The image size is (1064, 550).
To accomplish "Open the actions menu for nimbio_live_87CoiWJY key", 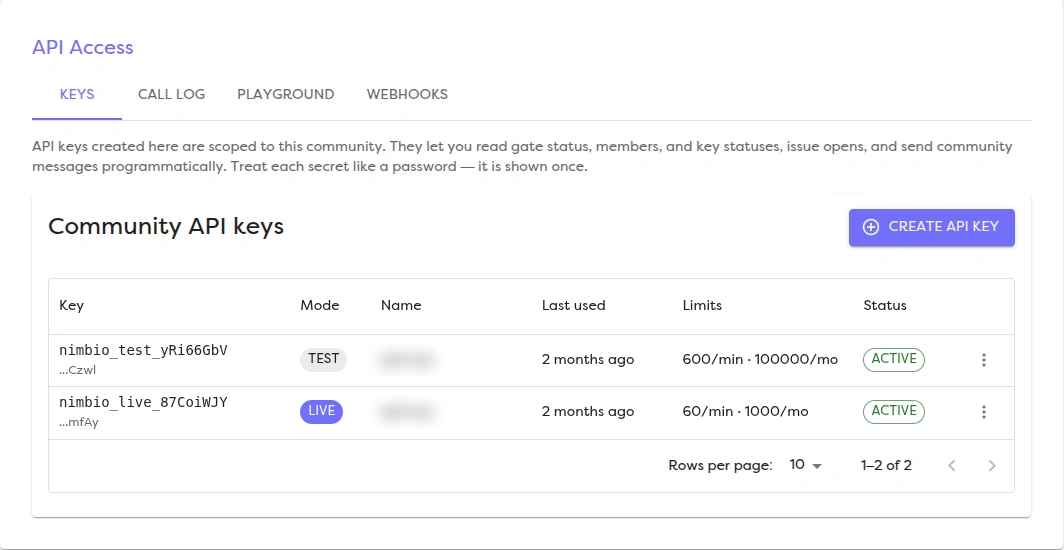I will (x=983, y=412).
